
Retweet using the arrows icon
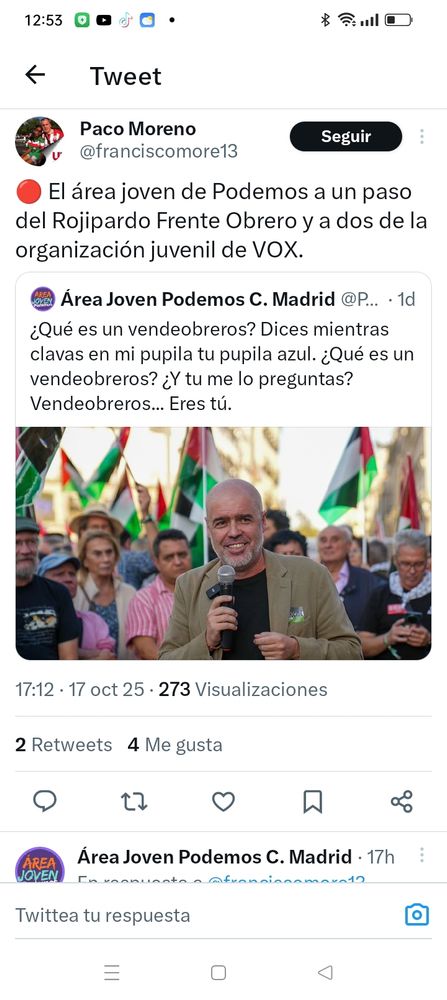tap(134, 801)
